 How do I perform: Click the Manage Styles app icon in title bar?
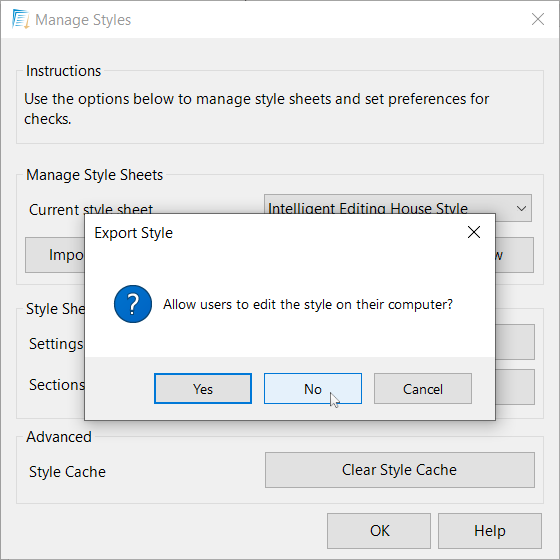[x=20, y=19]
